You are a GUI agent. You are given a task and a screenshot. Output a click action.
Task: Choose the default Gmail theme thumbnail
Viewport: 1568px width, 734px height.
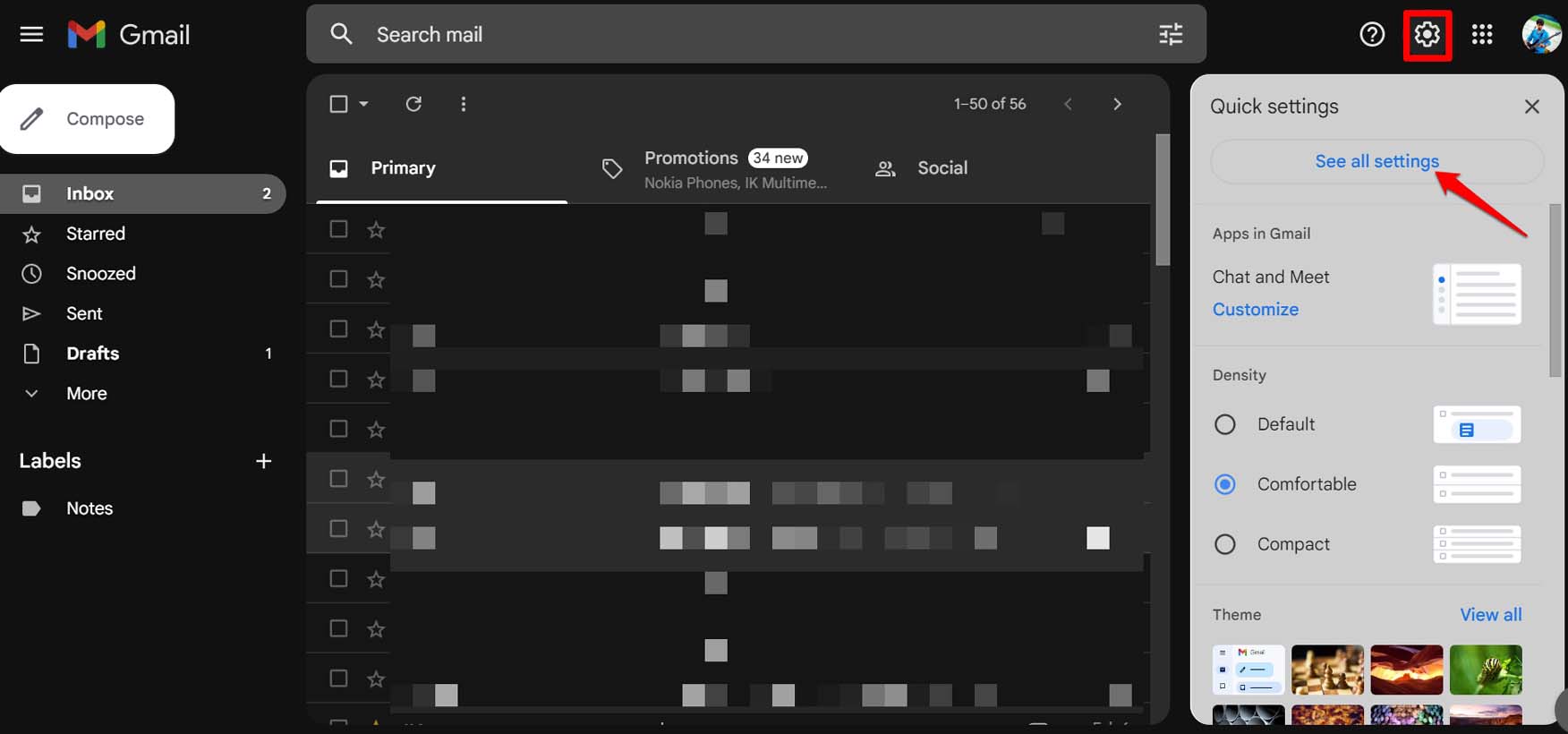[1248, 670]
